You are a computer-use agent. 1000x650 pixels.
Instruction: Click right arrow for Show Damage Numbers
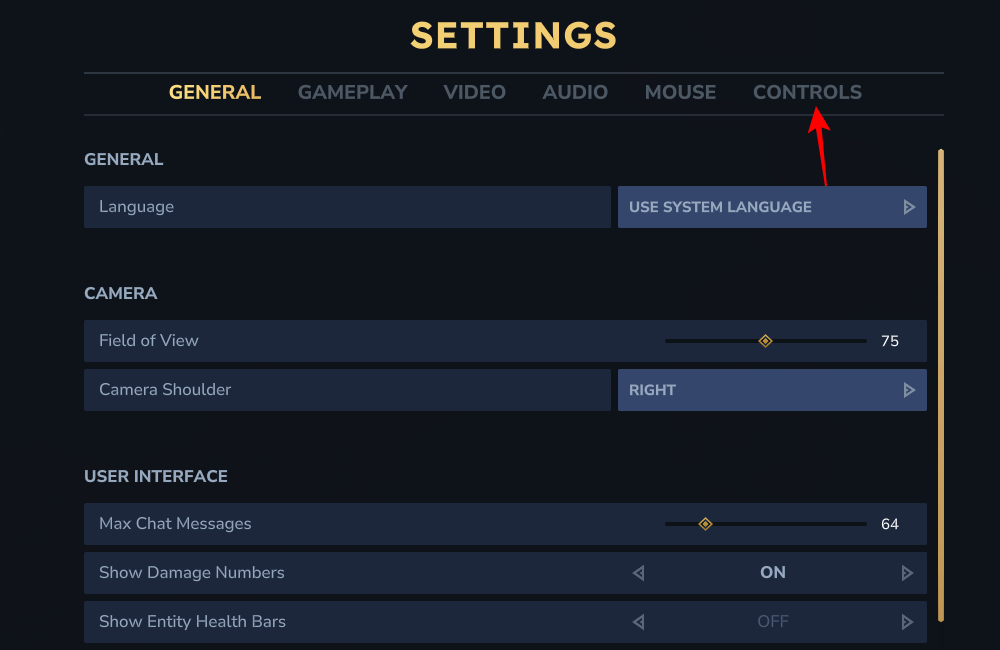907,573
